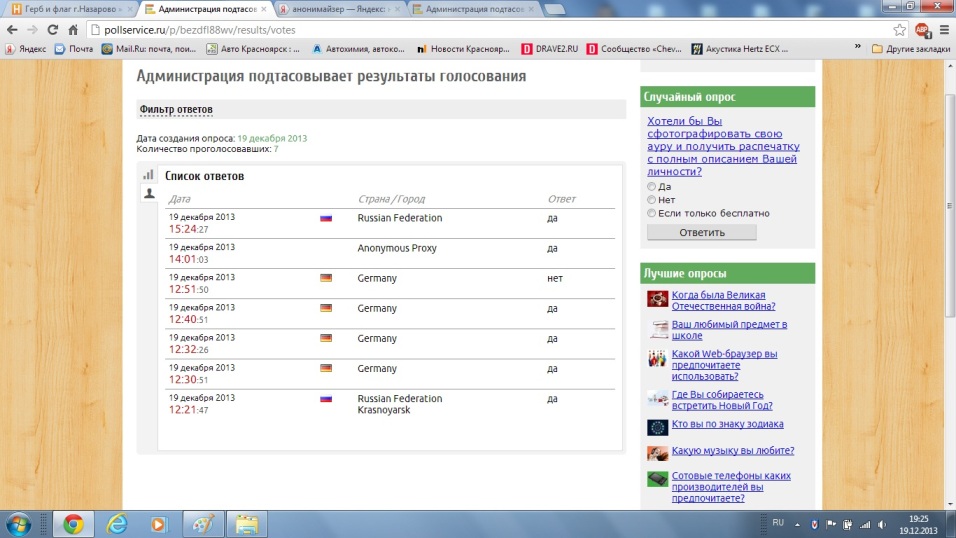Image resolution: width=956 pixels, height=538 pixels.
Task: Switch to the 'анонимайзер — Яндекс' tab
Action: pyautogui.click(x=340, y=9)
